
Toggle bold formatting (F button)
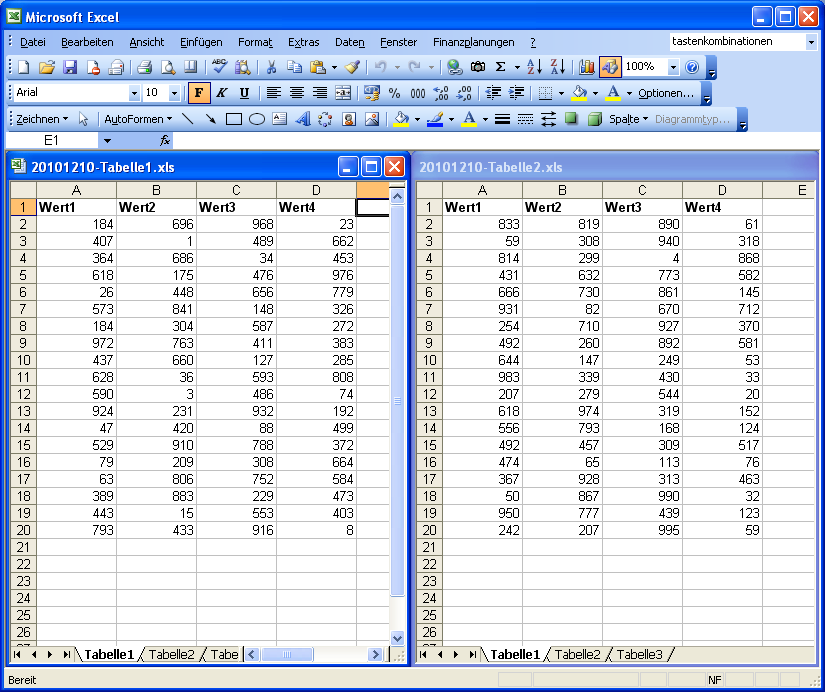click(199, 93)
